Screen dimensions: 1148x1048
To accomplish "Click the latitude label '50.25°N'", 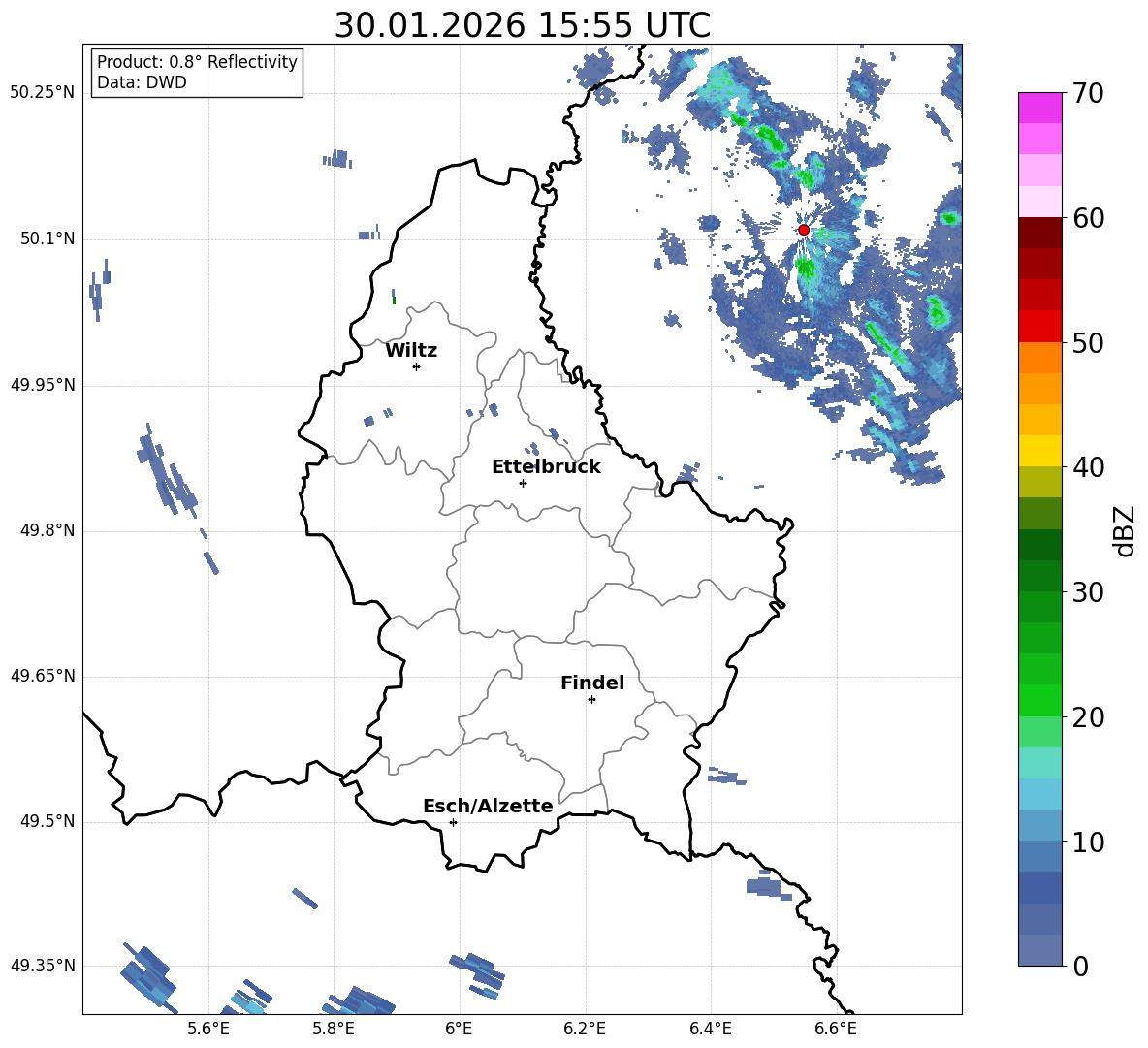I will (x=43, y=93).
